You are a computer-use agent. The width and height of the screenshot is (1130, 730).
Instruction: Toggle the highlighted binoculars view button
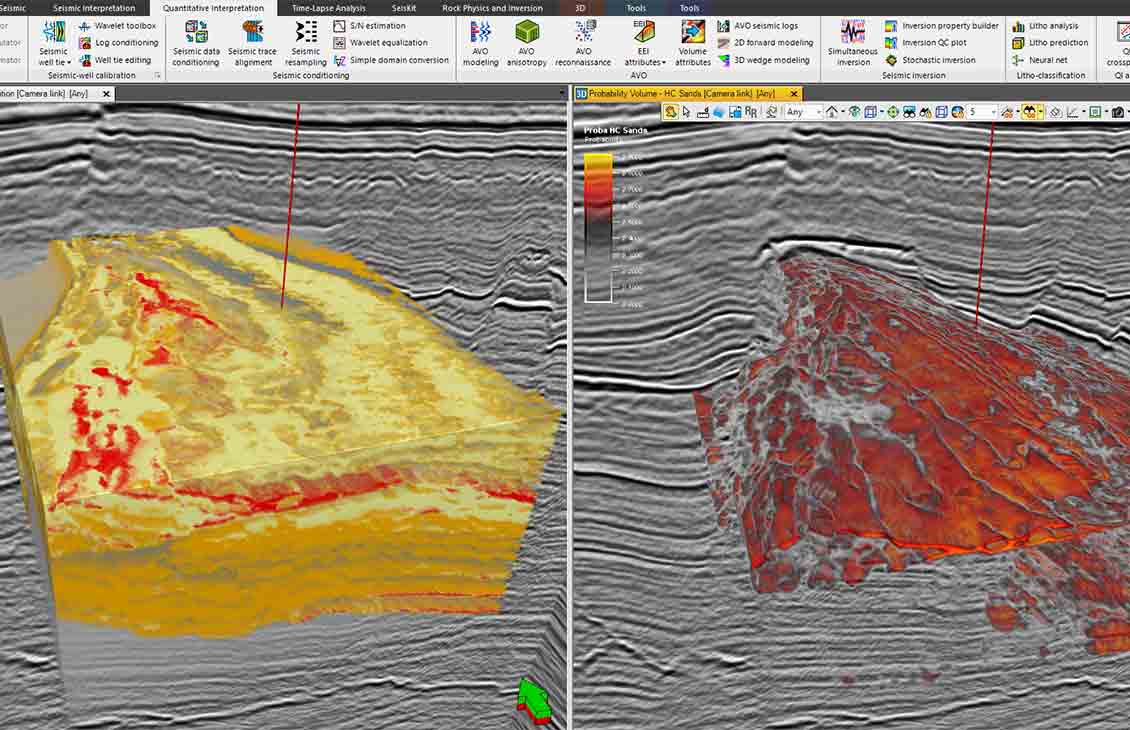1031,112
